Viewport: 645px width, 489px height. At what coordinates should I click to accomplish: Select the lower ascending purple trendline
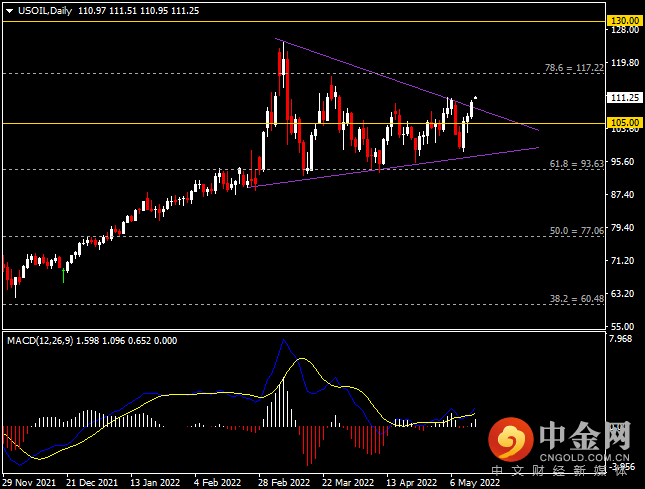pos(400,166)
